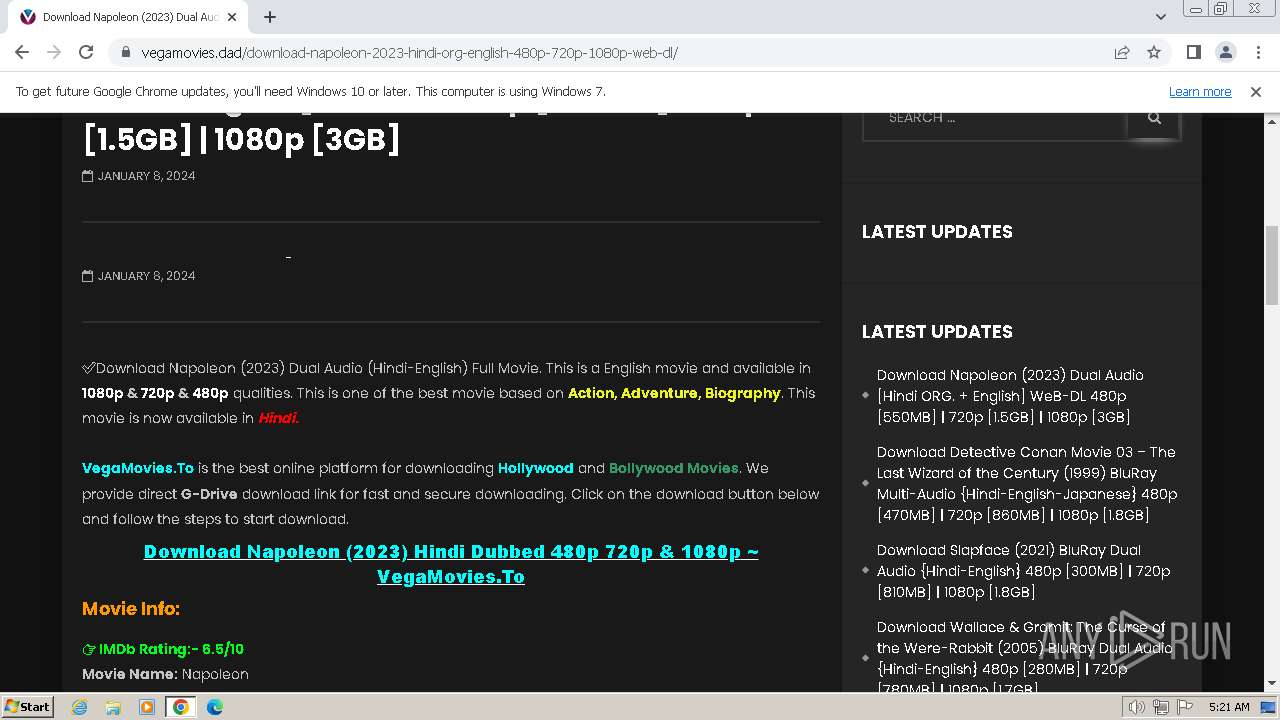Open the Windows Start menu
Image resolution: width=1280 pixels, height=720 pixels.
click(27, 706)
